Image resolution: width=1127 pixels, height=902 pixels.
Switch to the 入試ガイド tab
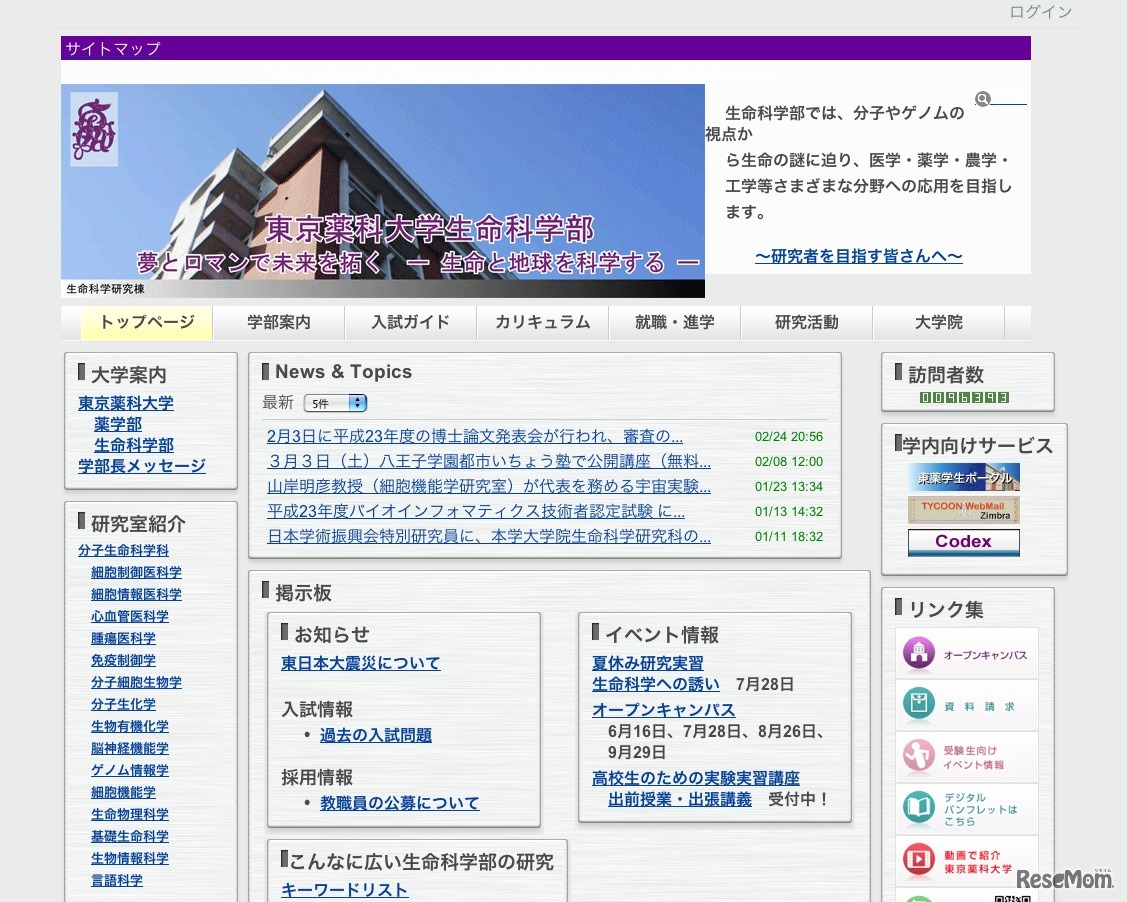410,322
